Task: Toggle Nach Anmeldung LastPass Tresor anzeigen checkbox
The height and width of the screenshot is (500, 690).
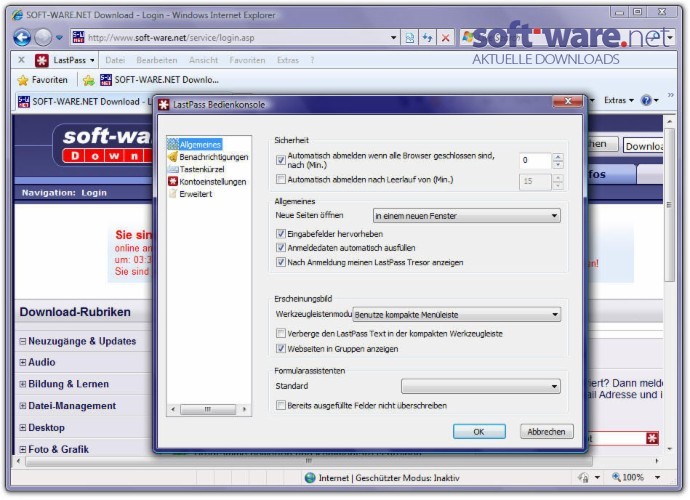Action: [x=280, y=262]
